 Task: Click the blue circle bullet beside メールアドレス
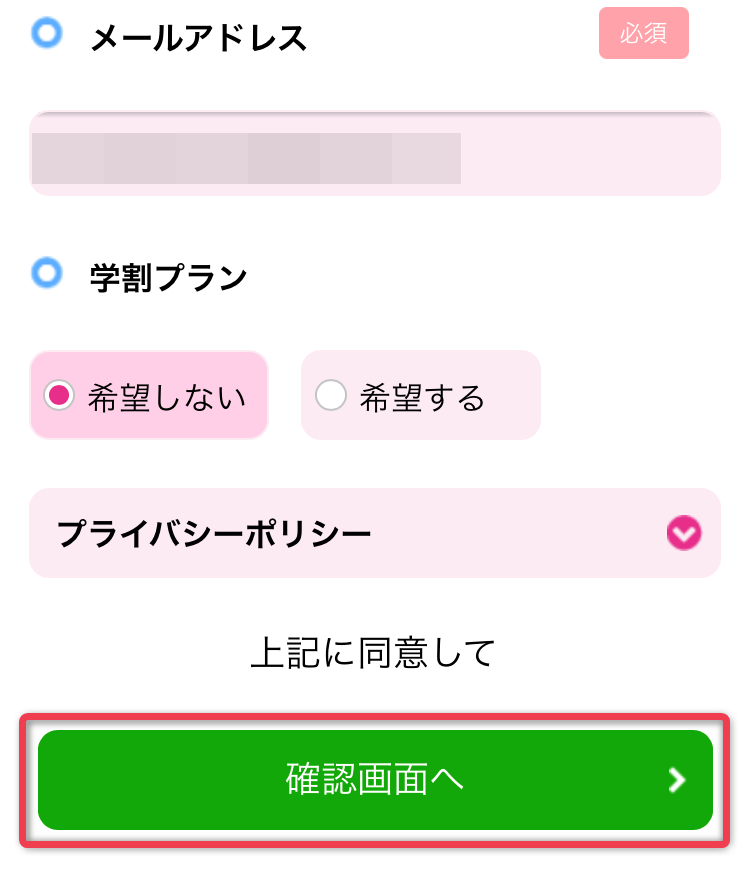47,34
